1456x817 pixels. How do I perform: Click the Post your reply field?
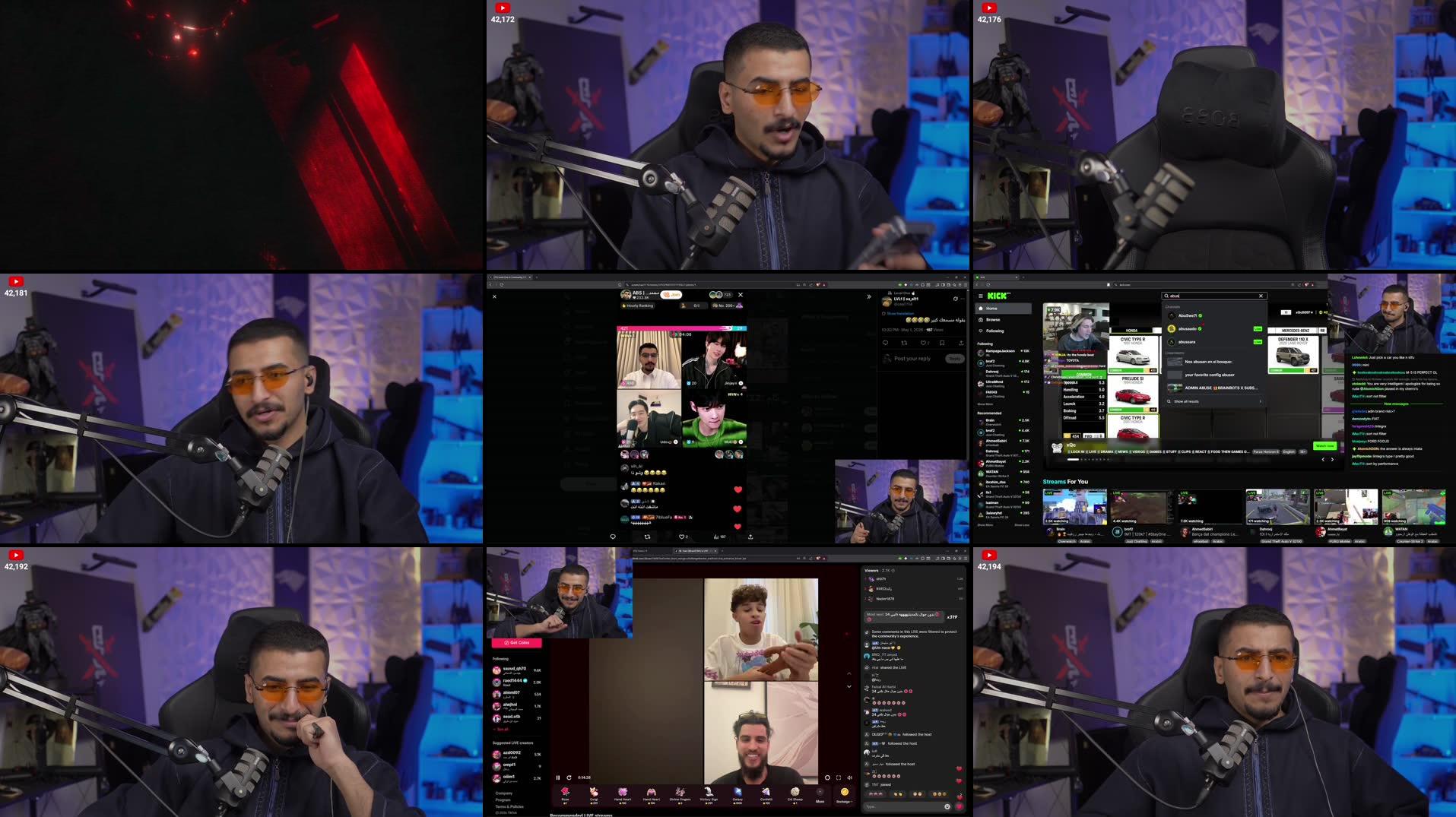click(912, 359)
